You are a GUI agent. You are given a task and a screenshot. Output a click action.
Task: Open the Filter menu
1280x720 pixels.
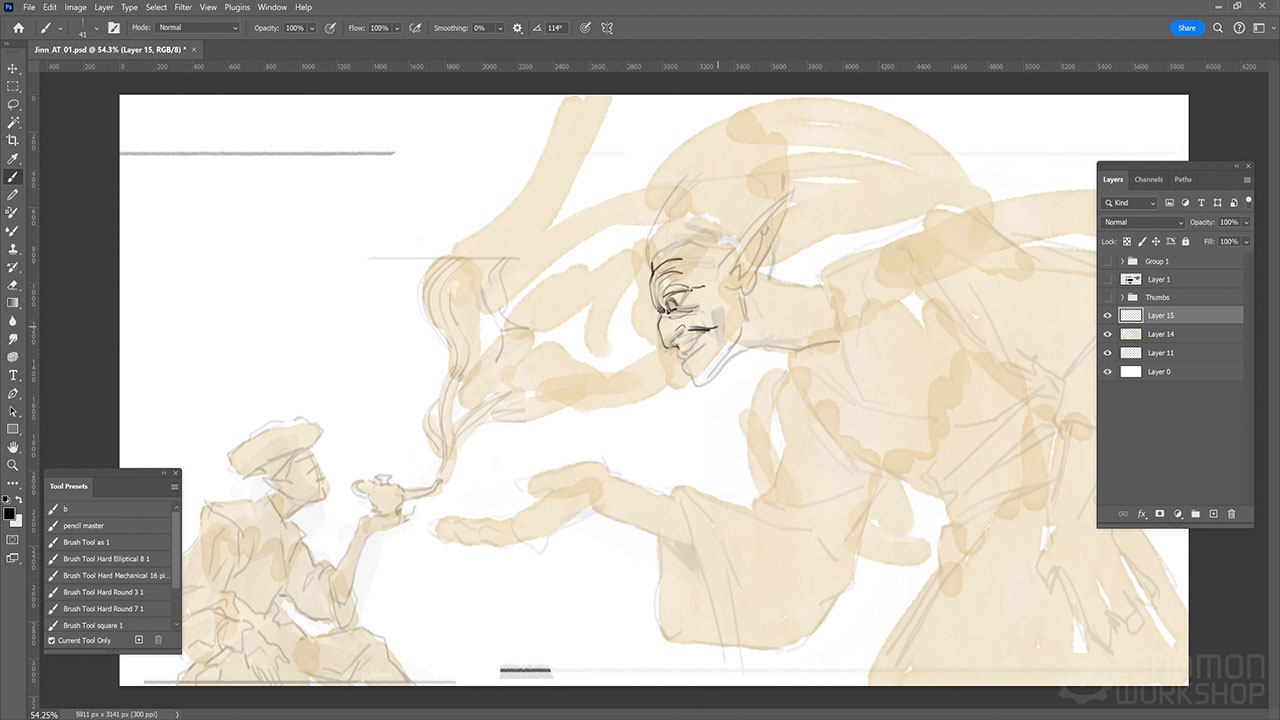[183, 7]
